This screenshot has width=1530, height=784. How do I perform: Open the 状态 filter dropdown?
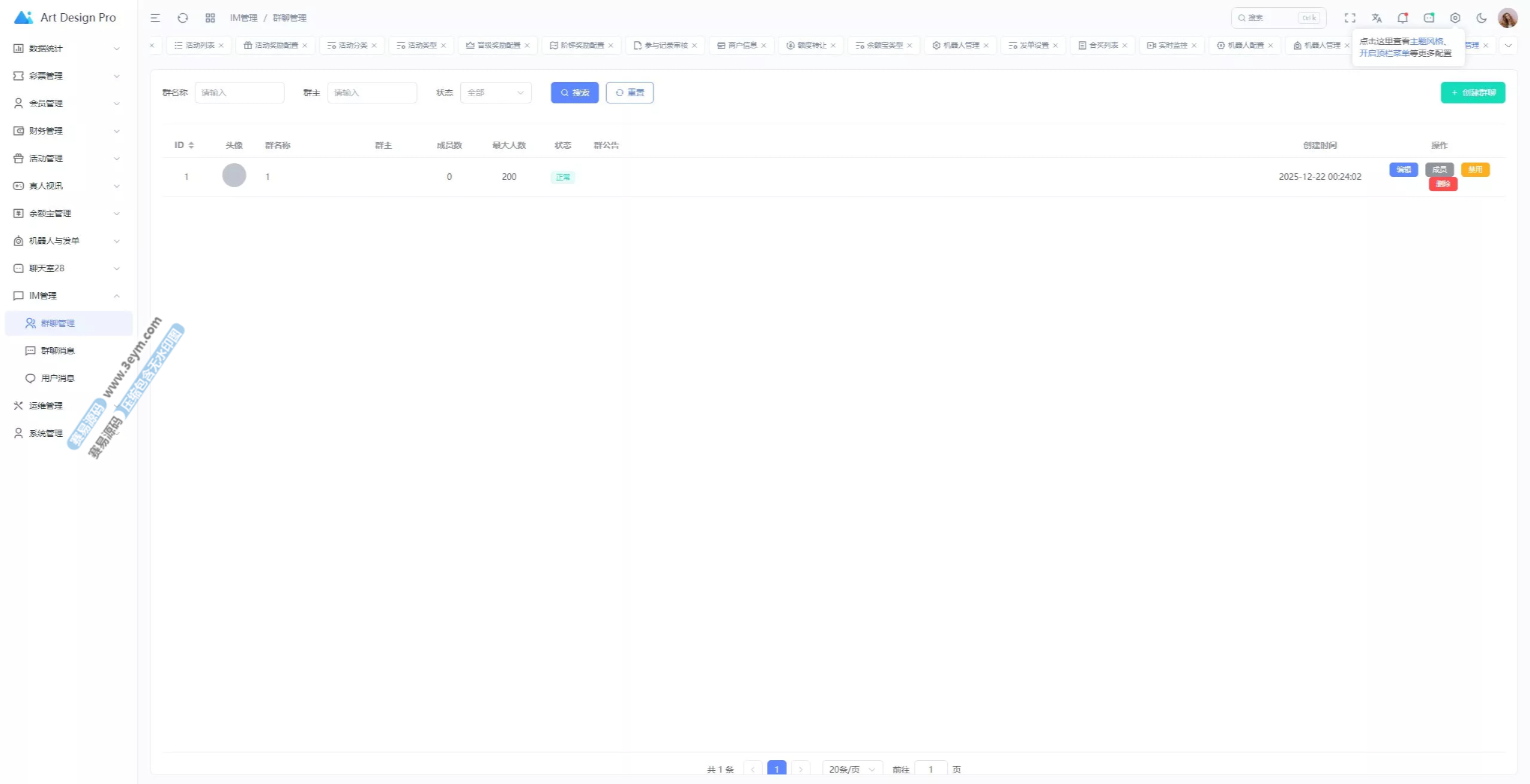(495, 93)
